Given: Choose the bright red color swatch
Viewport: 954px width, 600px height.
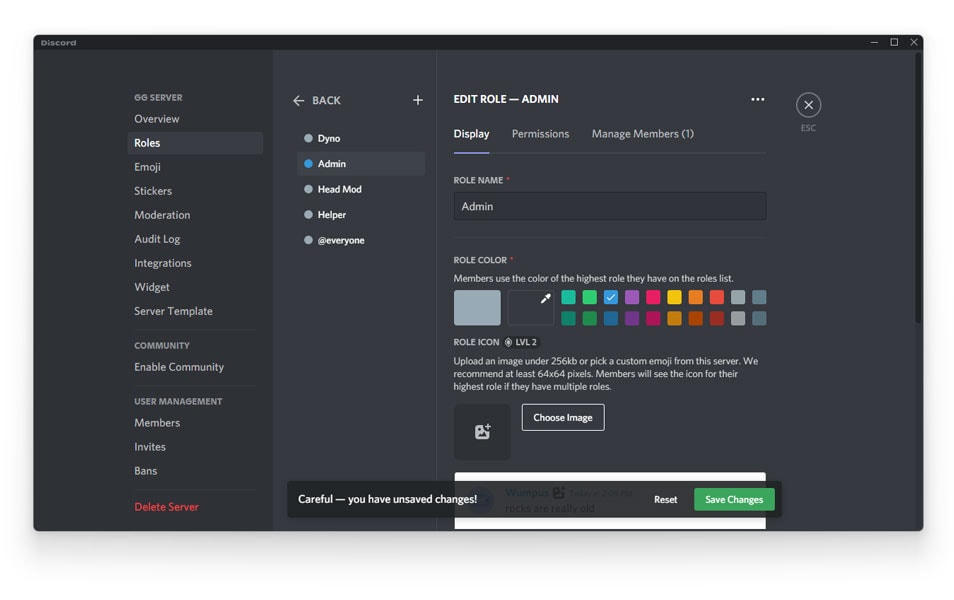Looking at the screenshot, I should 717,297.
